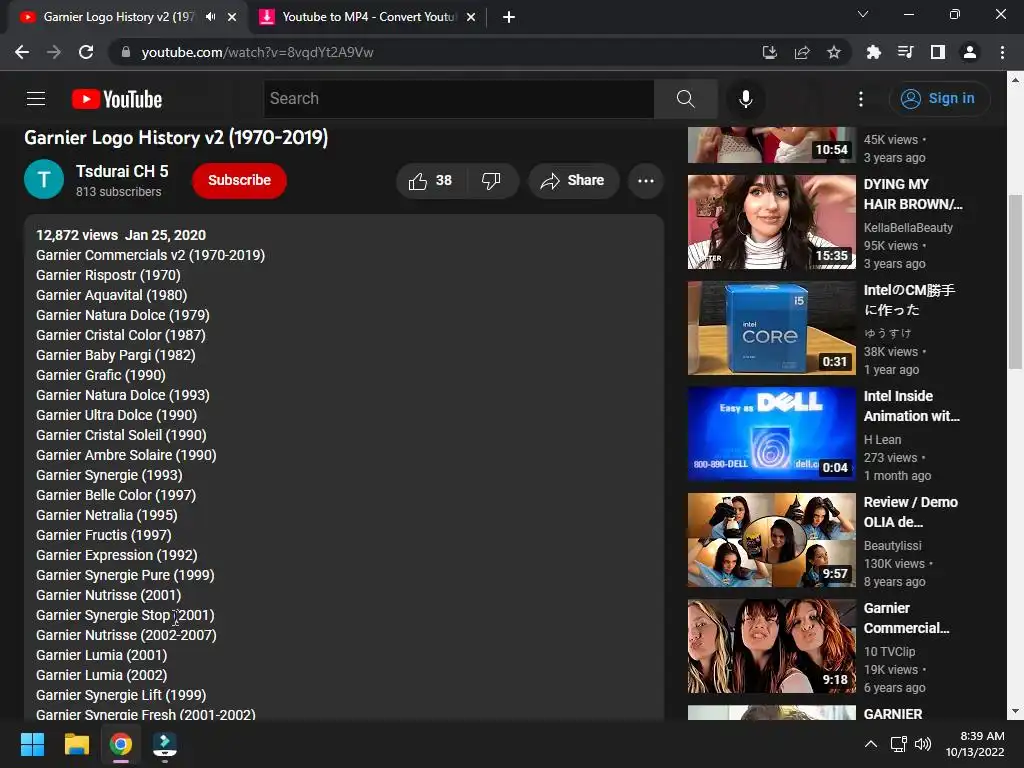Click description line Garnier Synergie Lift (1999)

pos(121,695)
